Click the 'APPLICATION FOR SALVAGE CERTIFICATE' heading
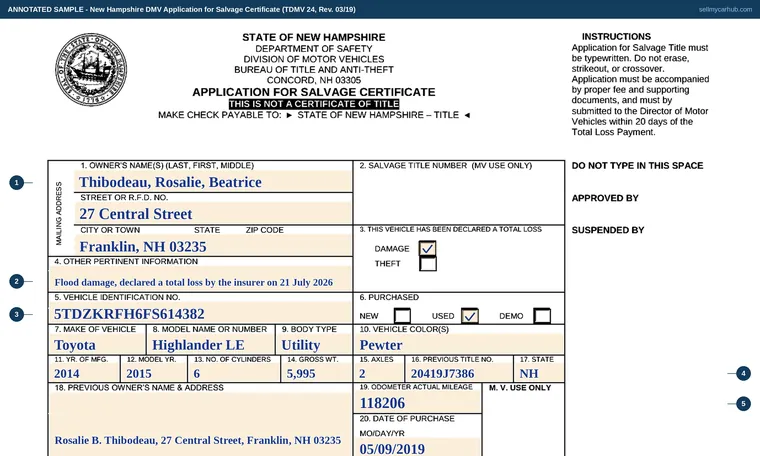The width and height of the screenshot is (760, 456). point(314,92)
